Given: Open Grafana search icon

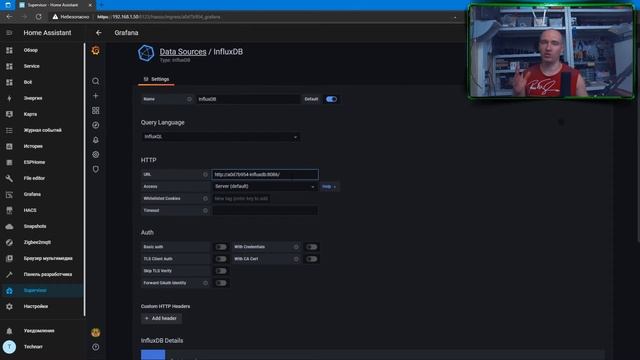Looking at the screenshot, I should click(96, 81).
